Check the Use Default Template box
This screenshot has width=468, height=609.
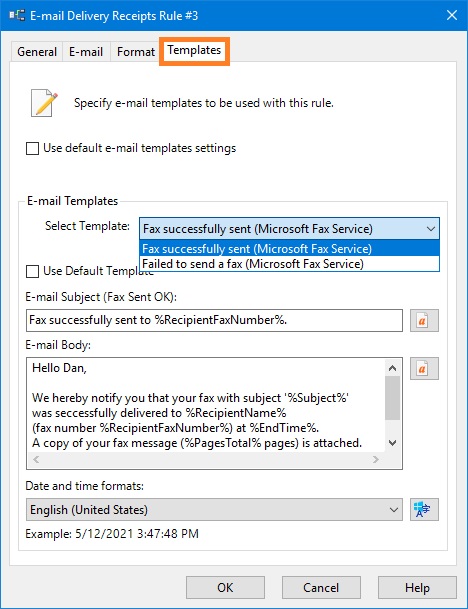point(32,271)
